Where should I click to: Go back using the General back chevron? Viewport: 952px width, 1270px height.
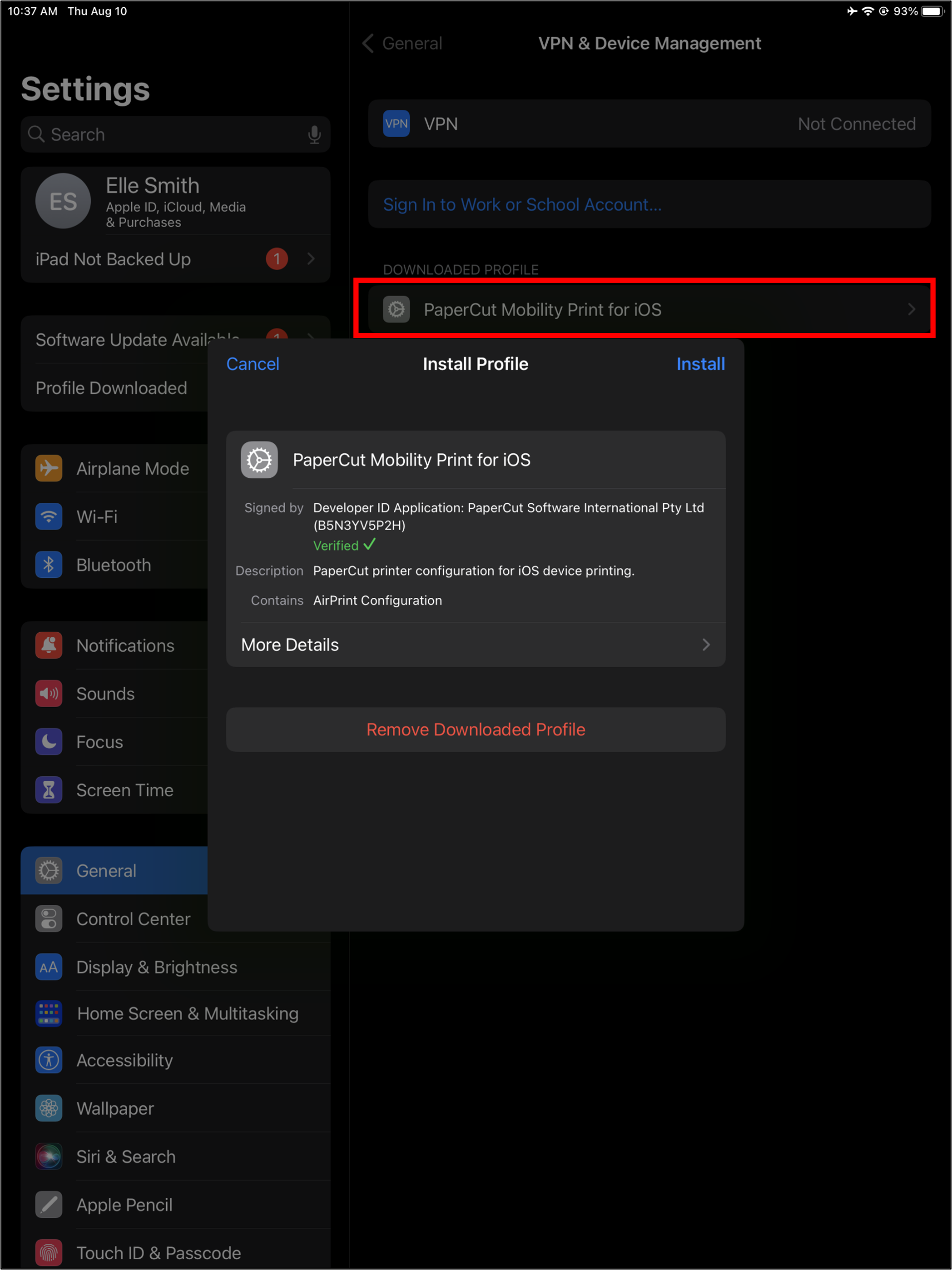tap(368, 43)
